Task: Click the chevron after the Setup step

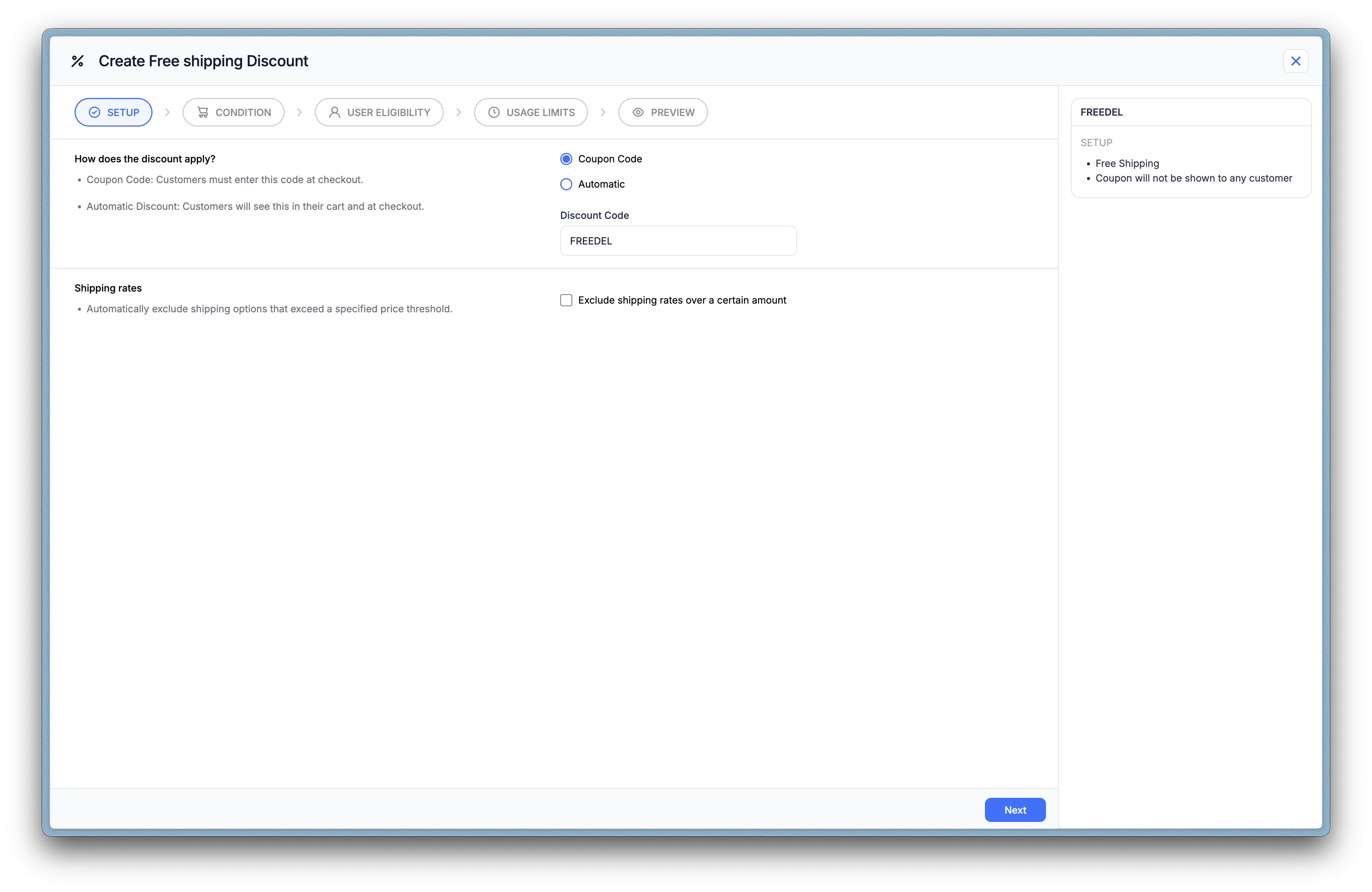Action: [168, 112]
